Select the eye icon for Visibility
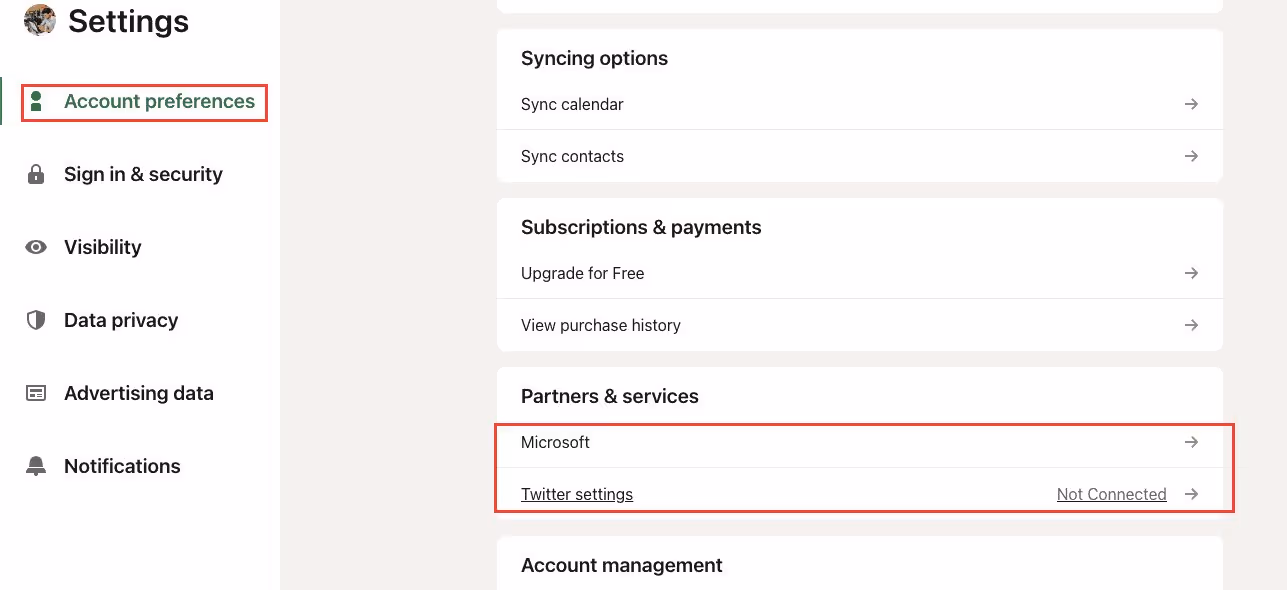The image size is (1287, 590). point(36,246)
